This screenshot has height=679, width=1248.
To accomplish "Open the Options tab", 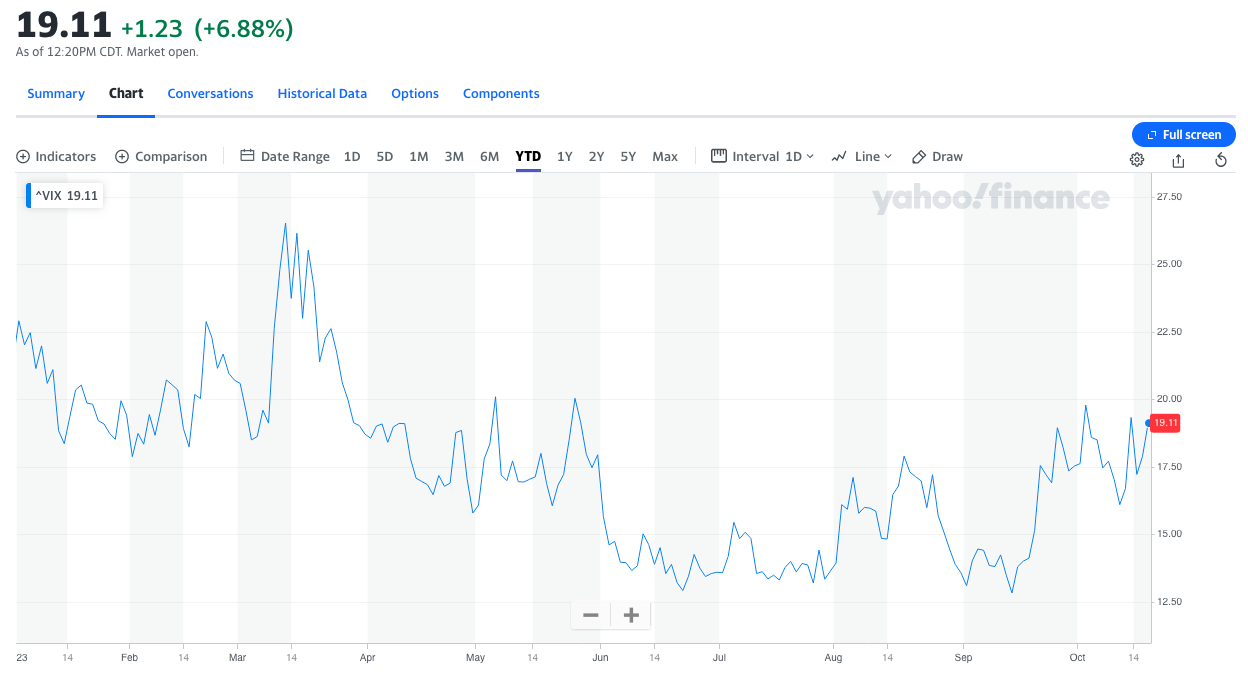I will (x=415, y=93).
